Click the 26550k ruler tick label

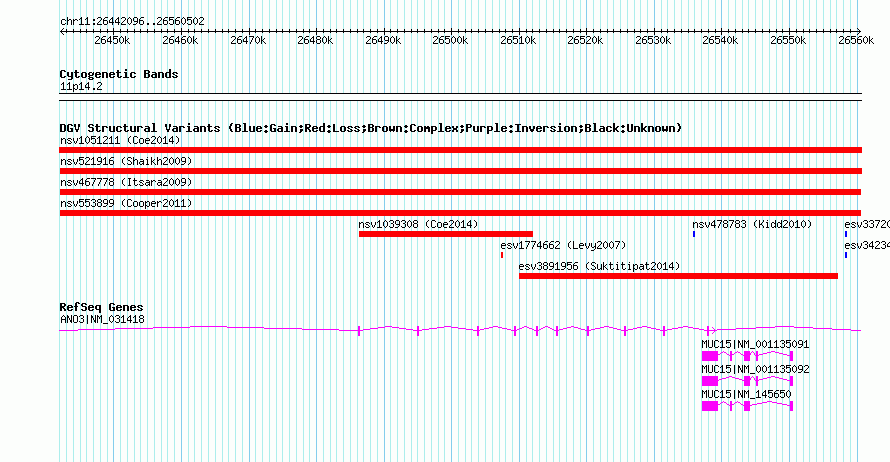[x=788, y=40]
